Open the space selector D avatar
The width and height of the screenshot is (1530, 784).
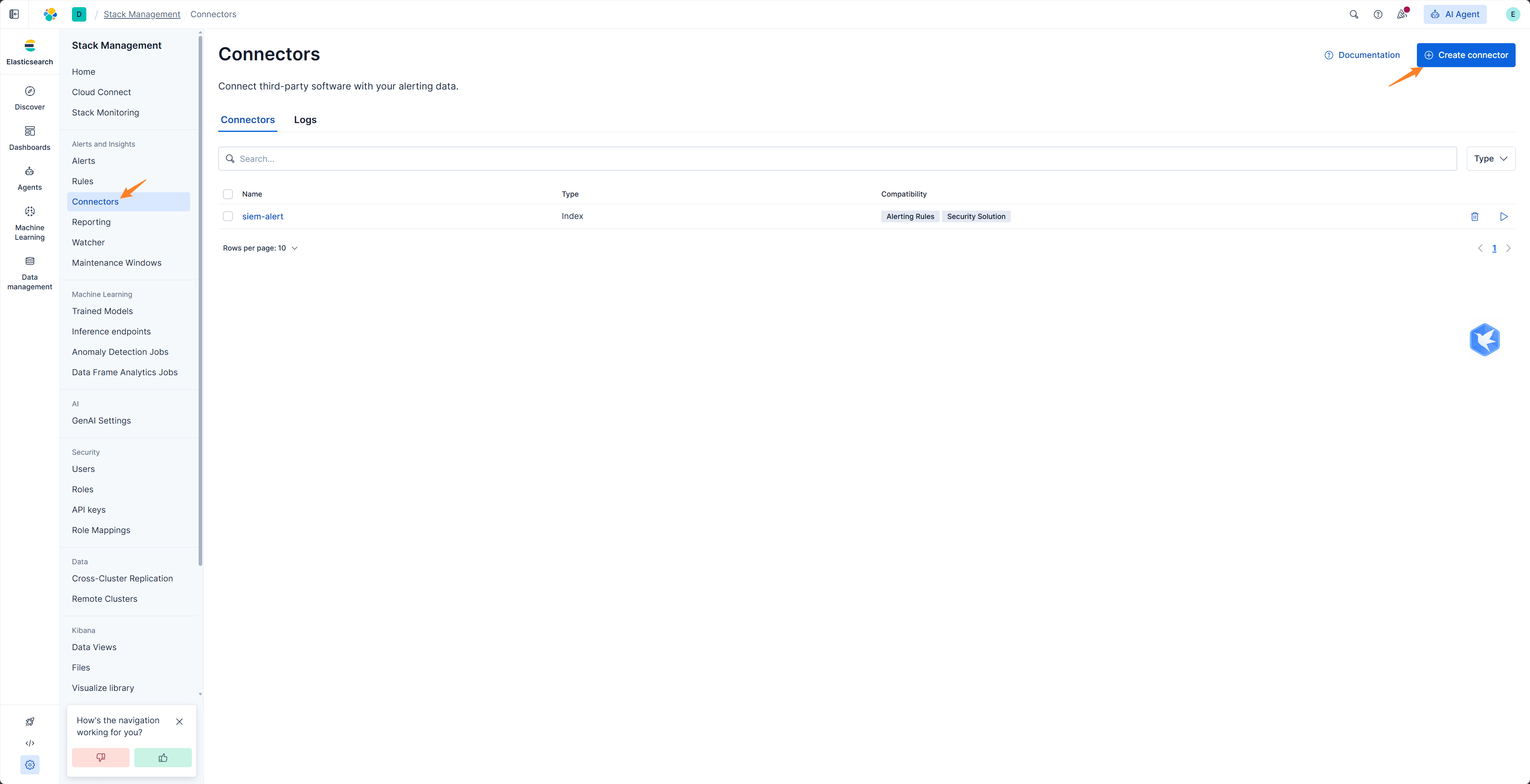click(x=79, y=14)
